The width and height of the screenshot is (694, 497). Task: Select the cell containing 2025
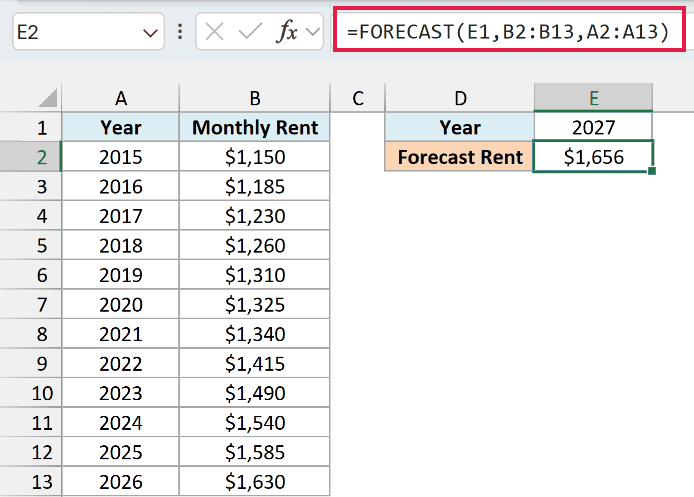121,452
